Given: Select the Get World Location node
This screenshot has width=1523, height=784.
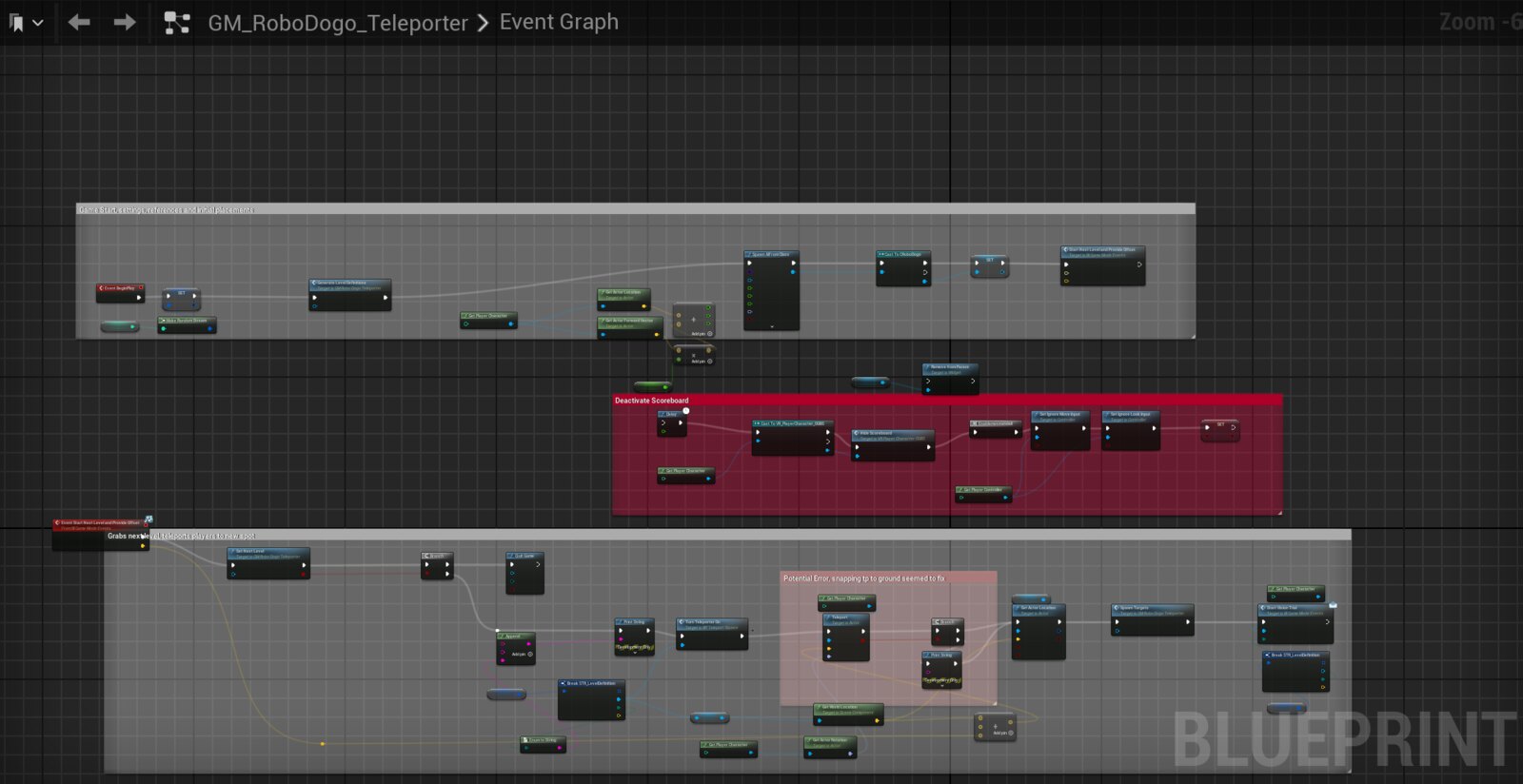Looking at the screenshot, I should coord(848,714).
